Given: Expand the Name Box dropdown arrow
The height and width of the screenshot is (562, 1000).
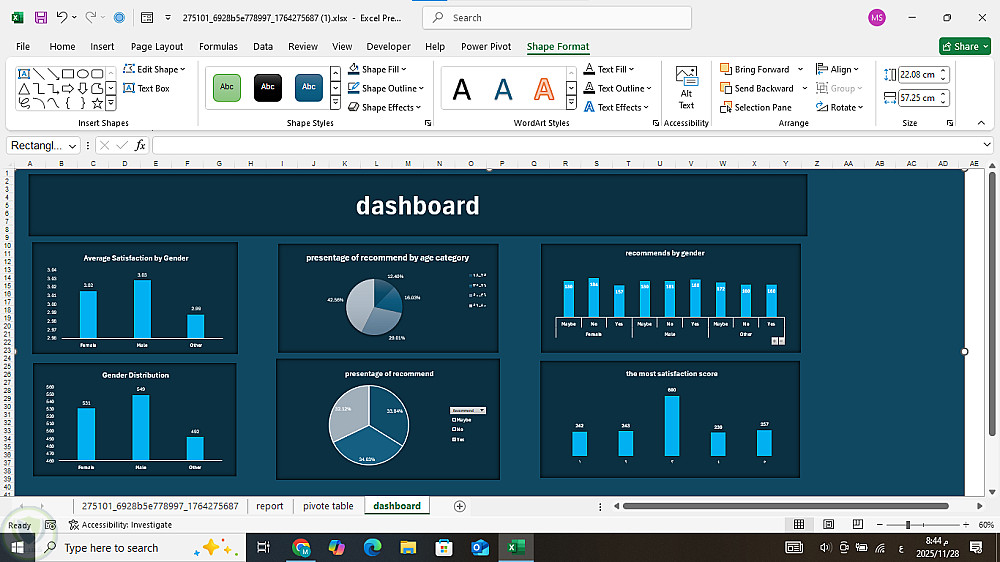Looking at the screenshot, I should tap(72, 146).
